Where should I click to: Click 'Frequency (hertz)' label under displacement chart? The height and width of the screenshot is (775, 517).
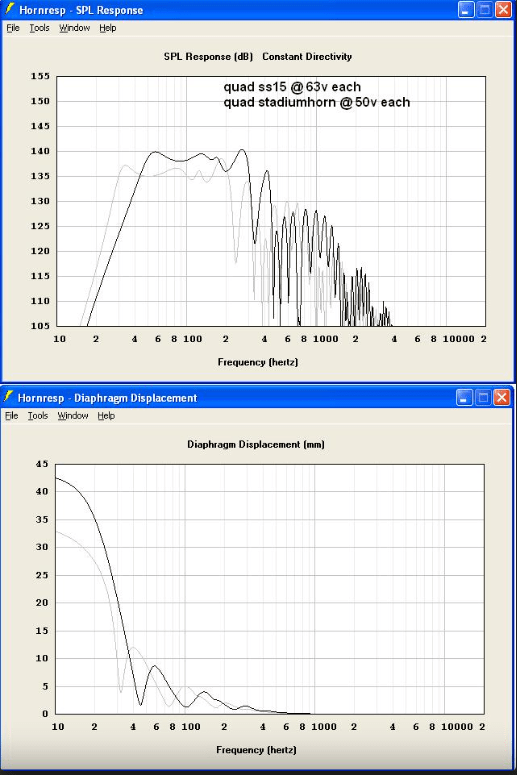[256, 750]
